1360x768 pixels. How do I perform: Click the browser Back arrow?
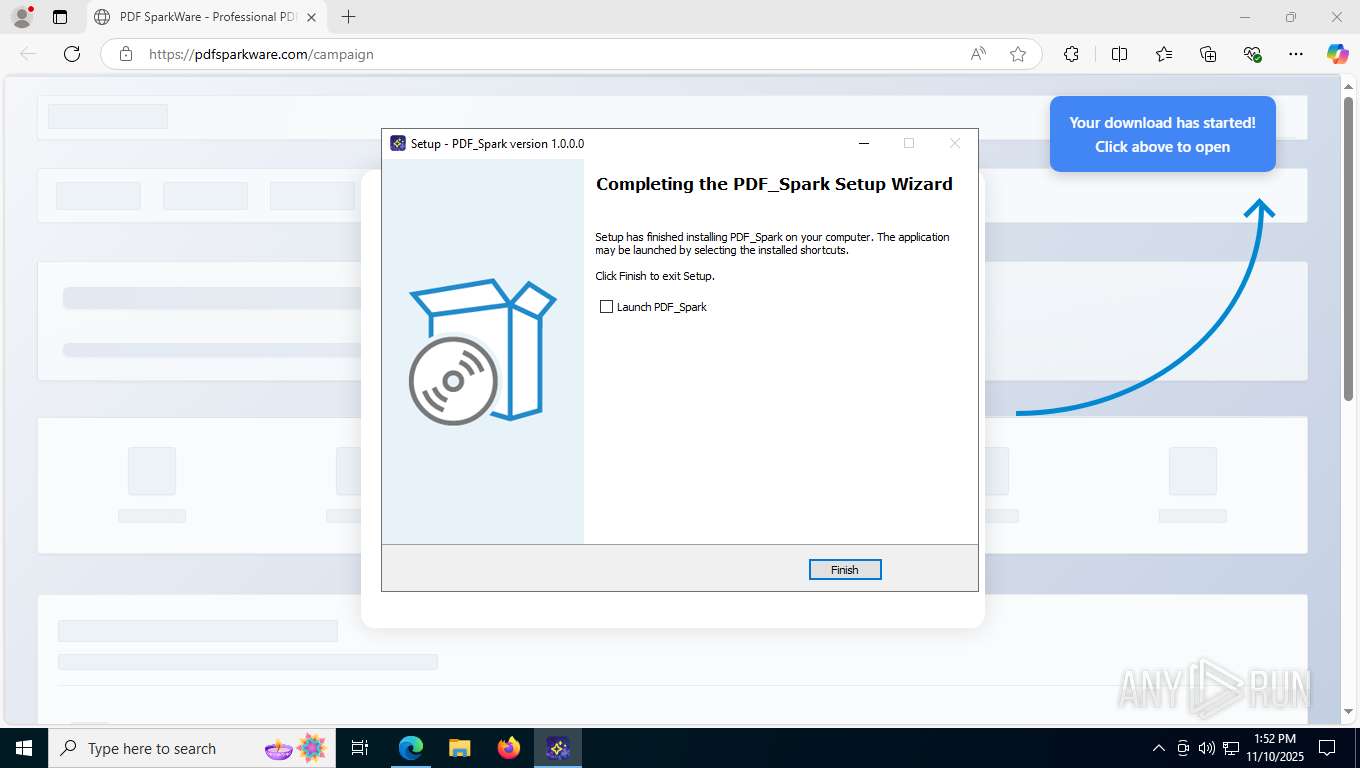pyautogui.click(x=28, y=54)
